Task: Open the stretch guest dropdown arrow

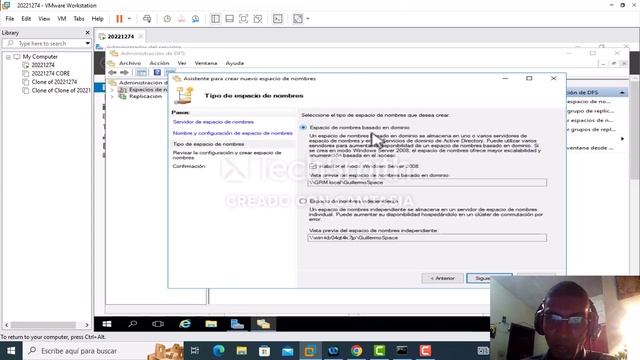Action: click(308, 19)
